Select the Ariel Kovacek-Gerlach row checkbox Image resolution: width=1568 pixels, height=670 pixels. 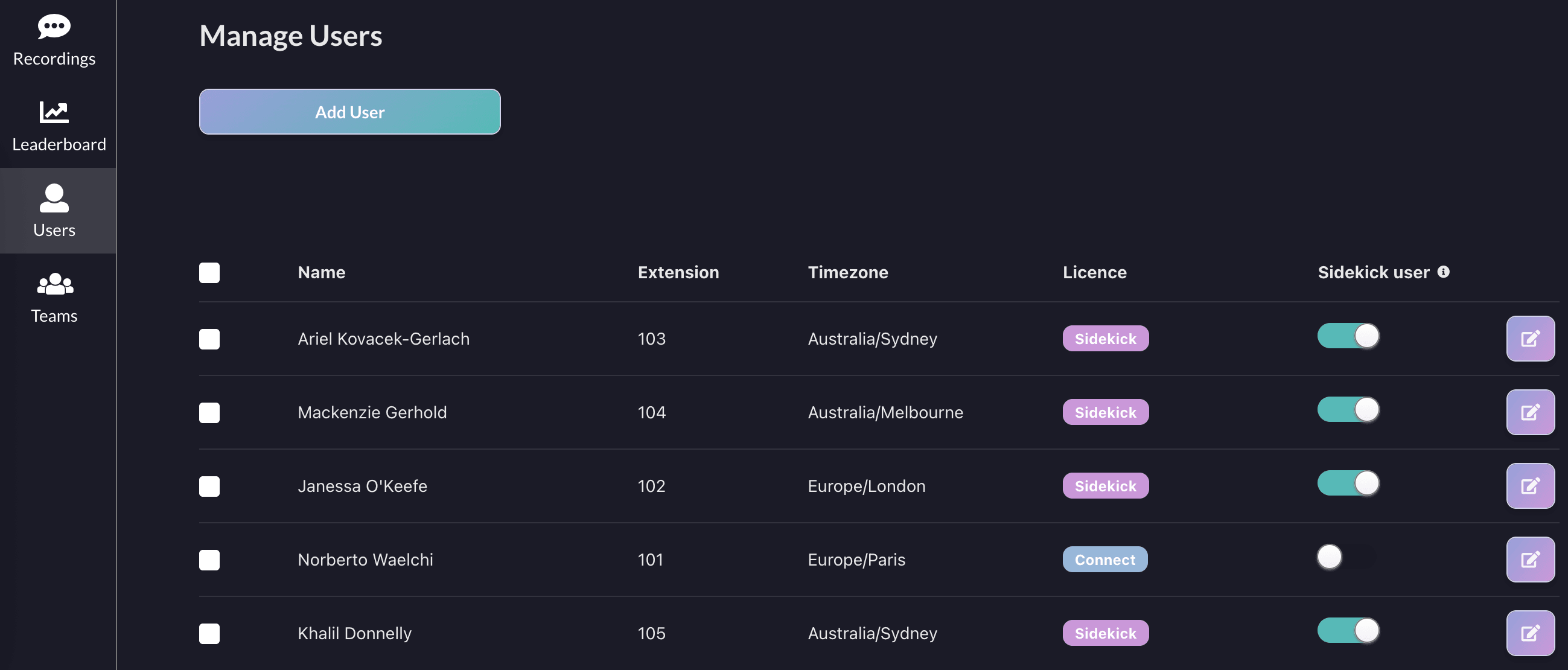[209, 339]
